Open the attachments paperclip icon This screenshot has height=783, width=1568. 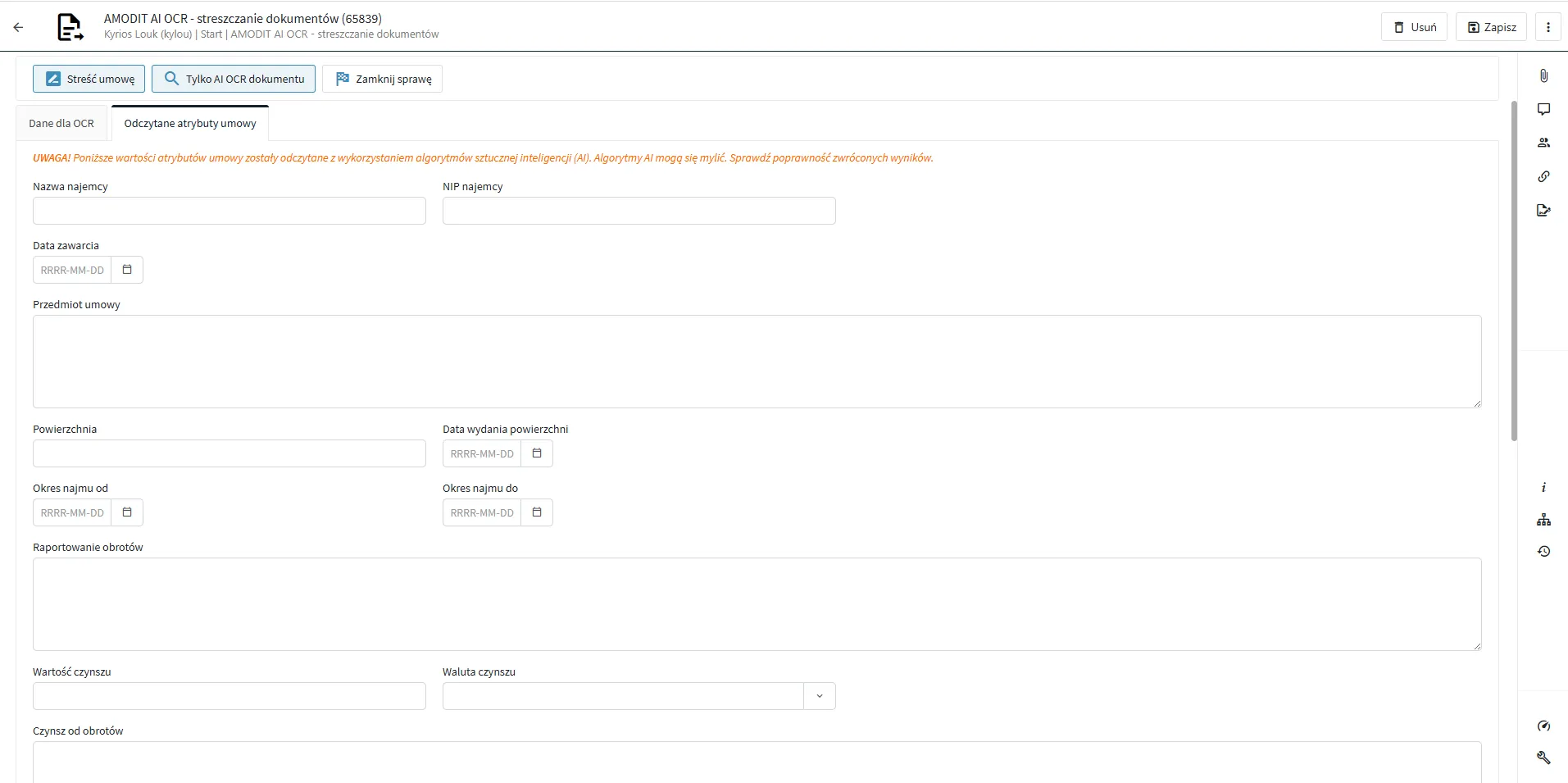(x=1543, y=75)
